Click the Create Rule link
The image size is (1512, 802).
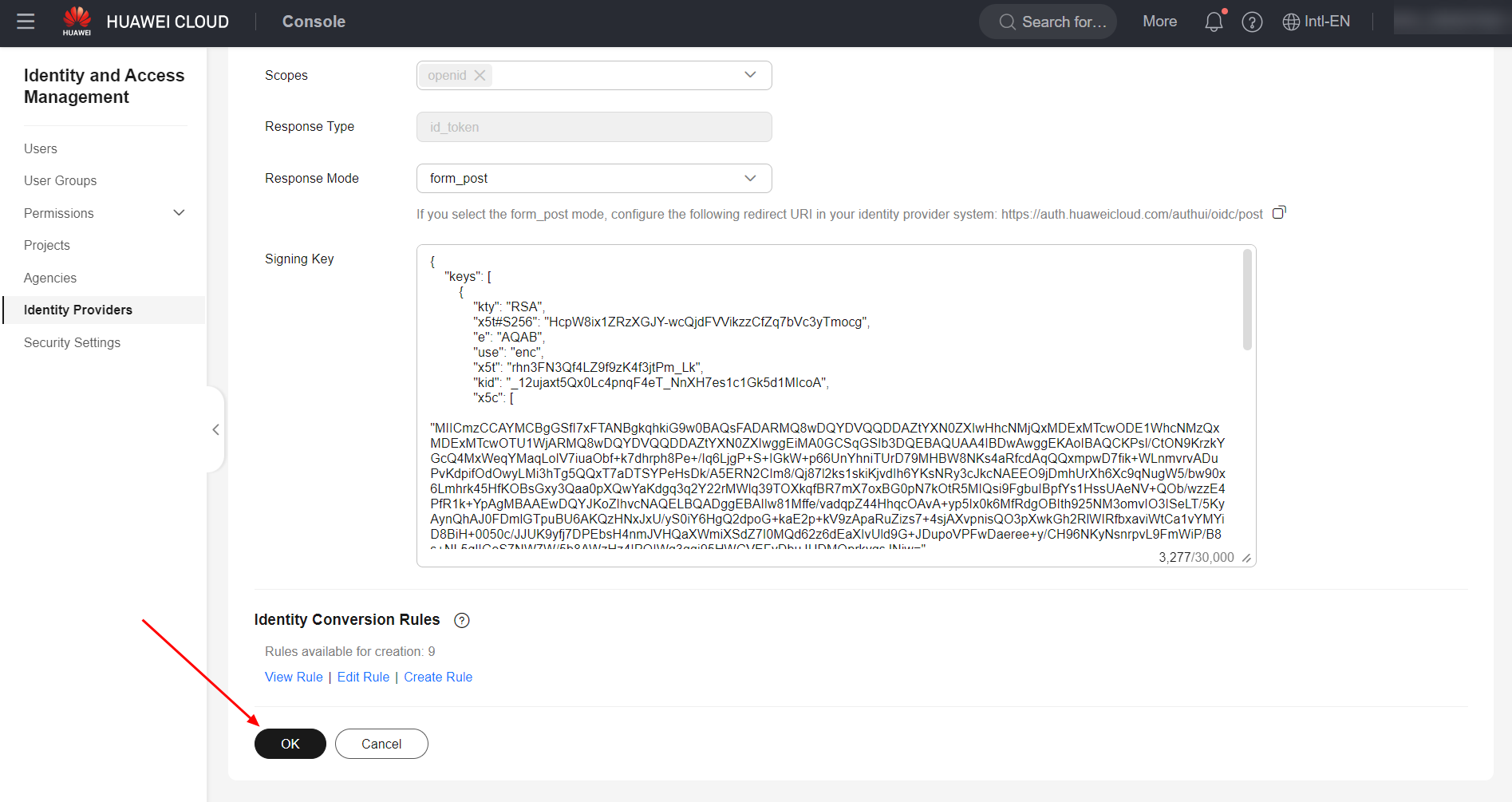437,677
